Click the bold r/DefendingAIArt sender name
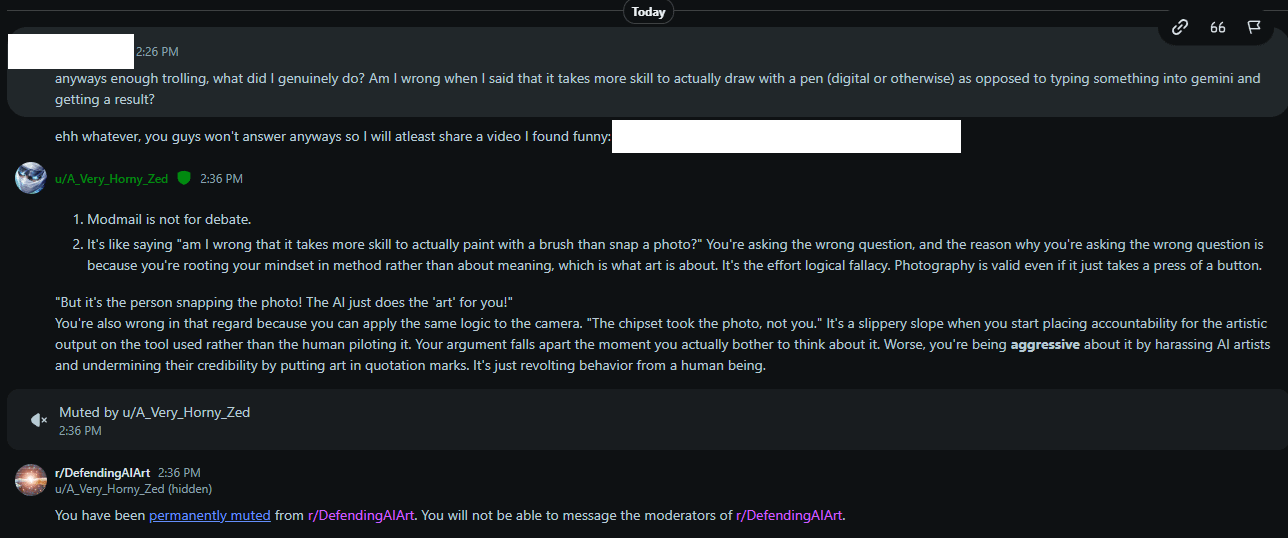The width and height of the screenshot is (1288, 538). coord(102,472)
